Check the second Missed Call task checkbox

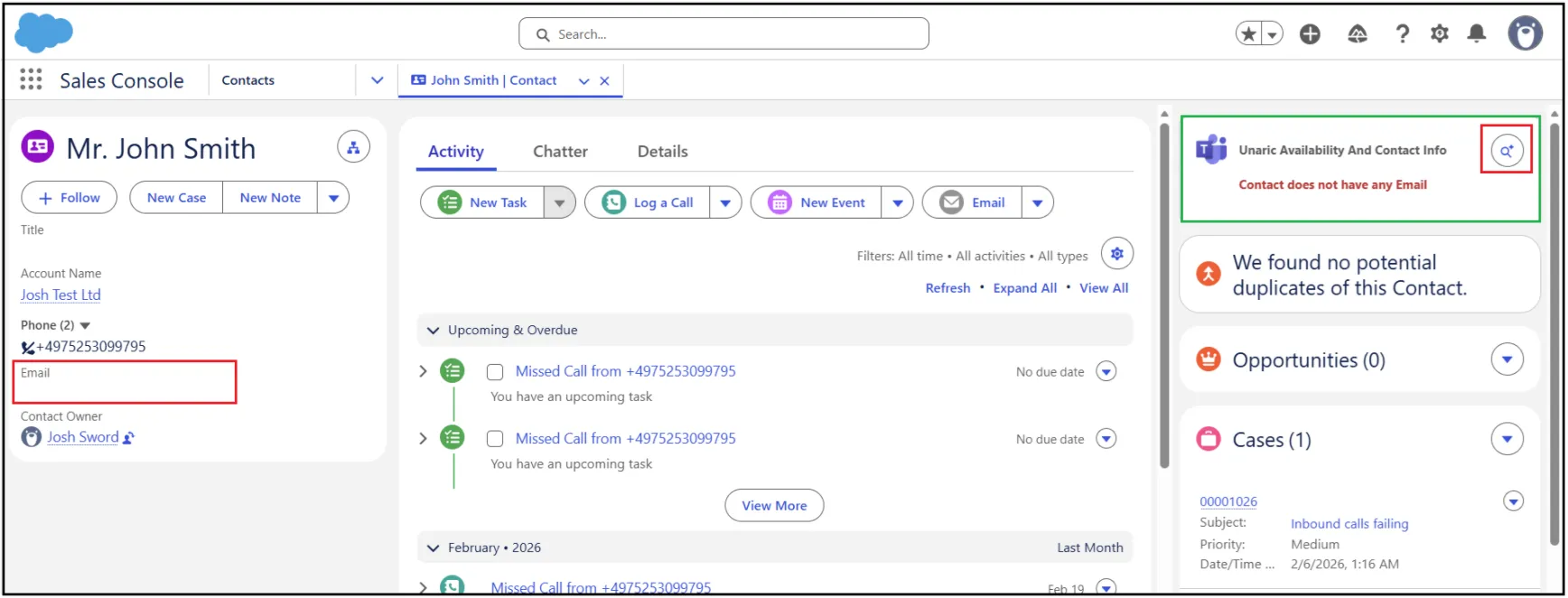click(495, 439)
